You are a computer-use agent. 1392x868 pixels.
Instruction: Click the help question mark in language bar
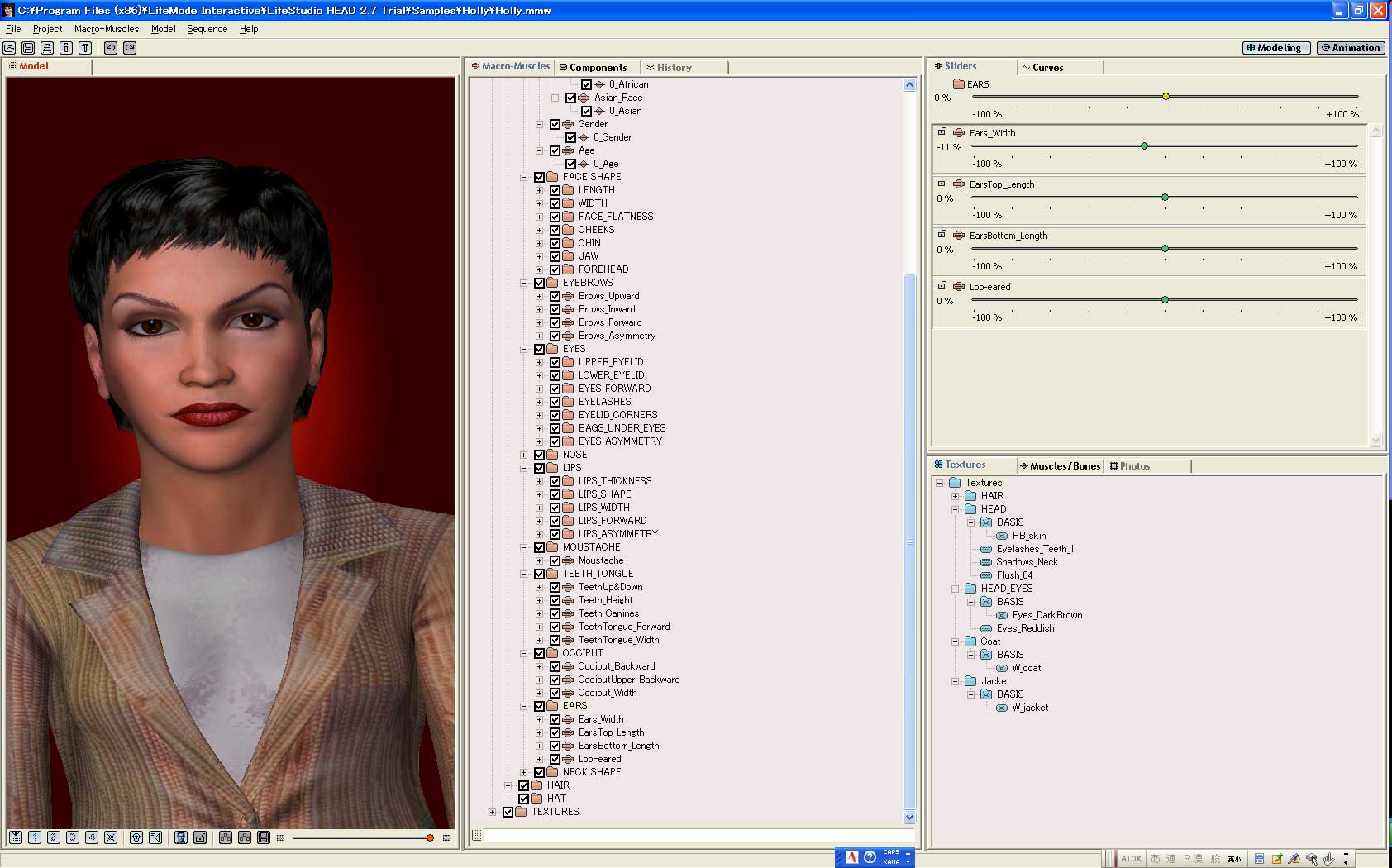point(870,857)
